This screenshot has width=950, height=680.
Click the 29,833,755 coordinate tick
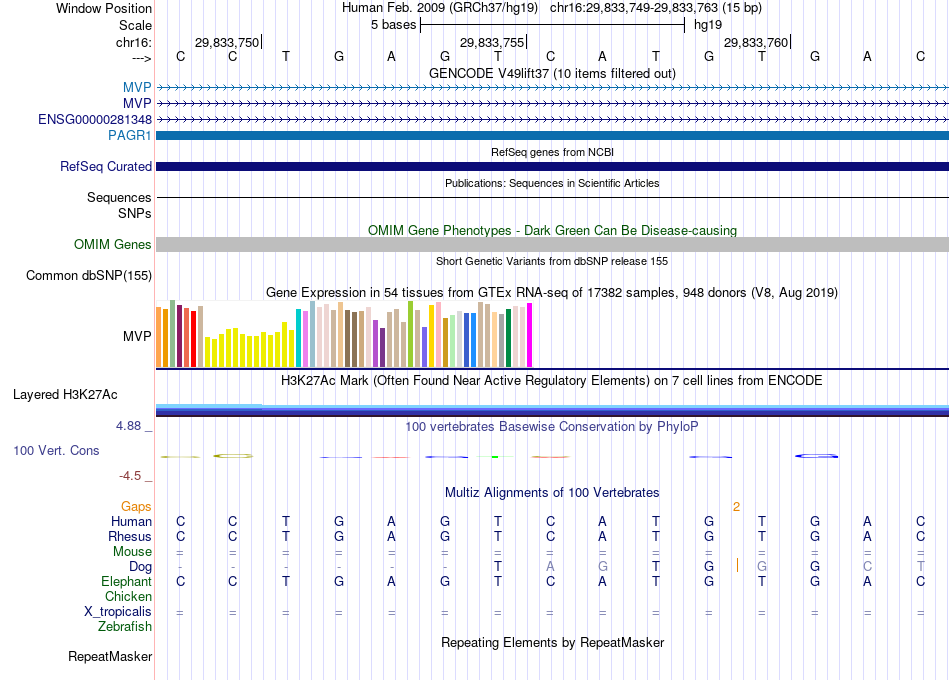pyautogui.click(x=492, y=42)
